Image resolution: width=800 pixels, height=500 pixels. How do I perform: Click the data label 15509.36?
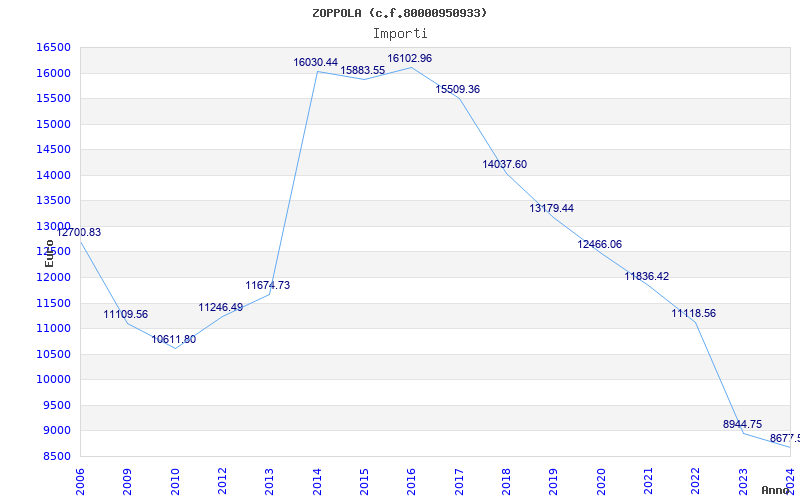tap(457, 89)
